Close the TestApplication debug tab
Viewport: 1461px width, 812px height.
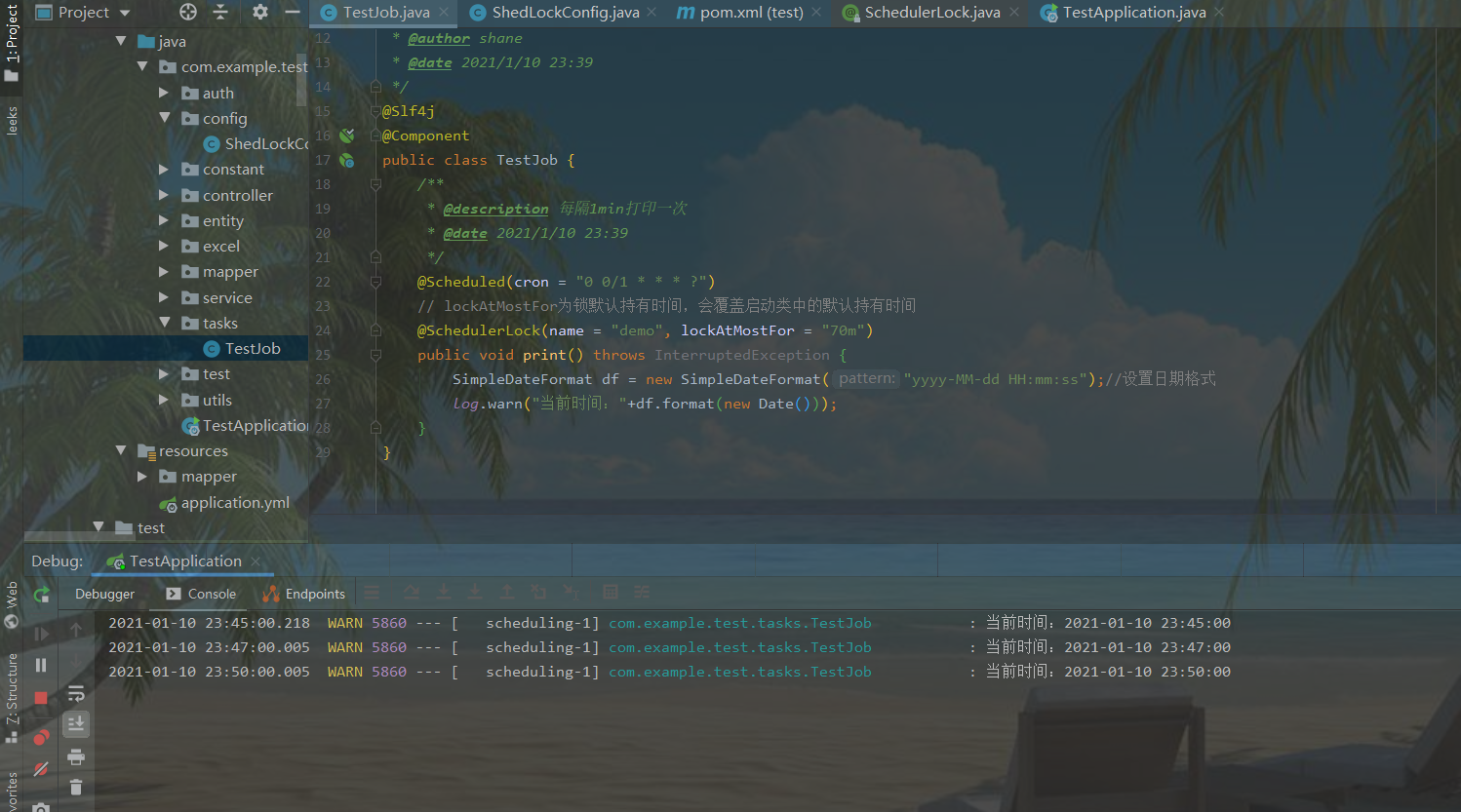pyautogui.click(x=256, y=561)
